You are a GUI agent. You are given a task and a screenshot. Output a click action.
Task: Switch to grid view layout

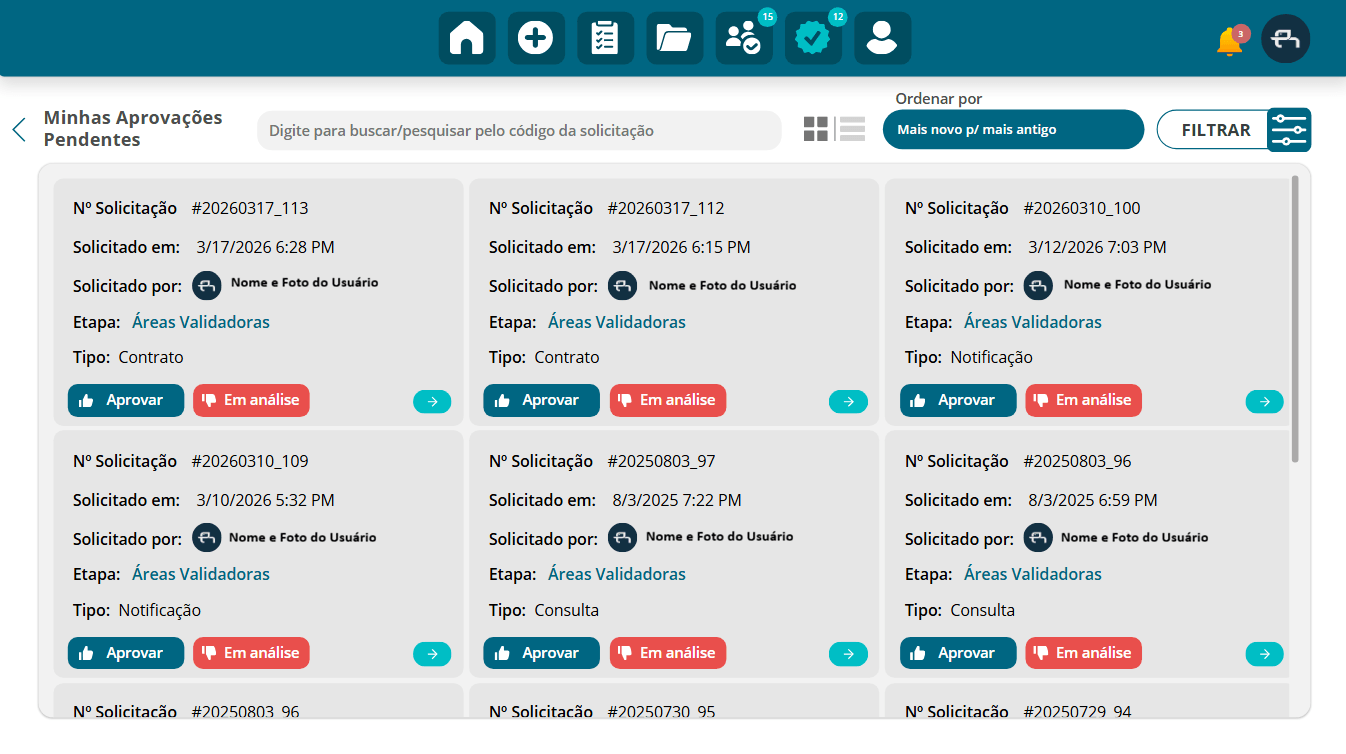[816, 129]
